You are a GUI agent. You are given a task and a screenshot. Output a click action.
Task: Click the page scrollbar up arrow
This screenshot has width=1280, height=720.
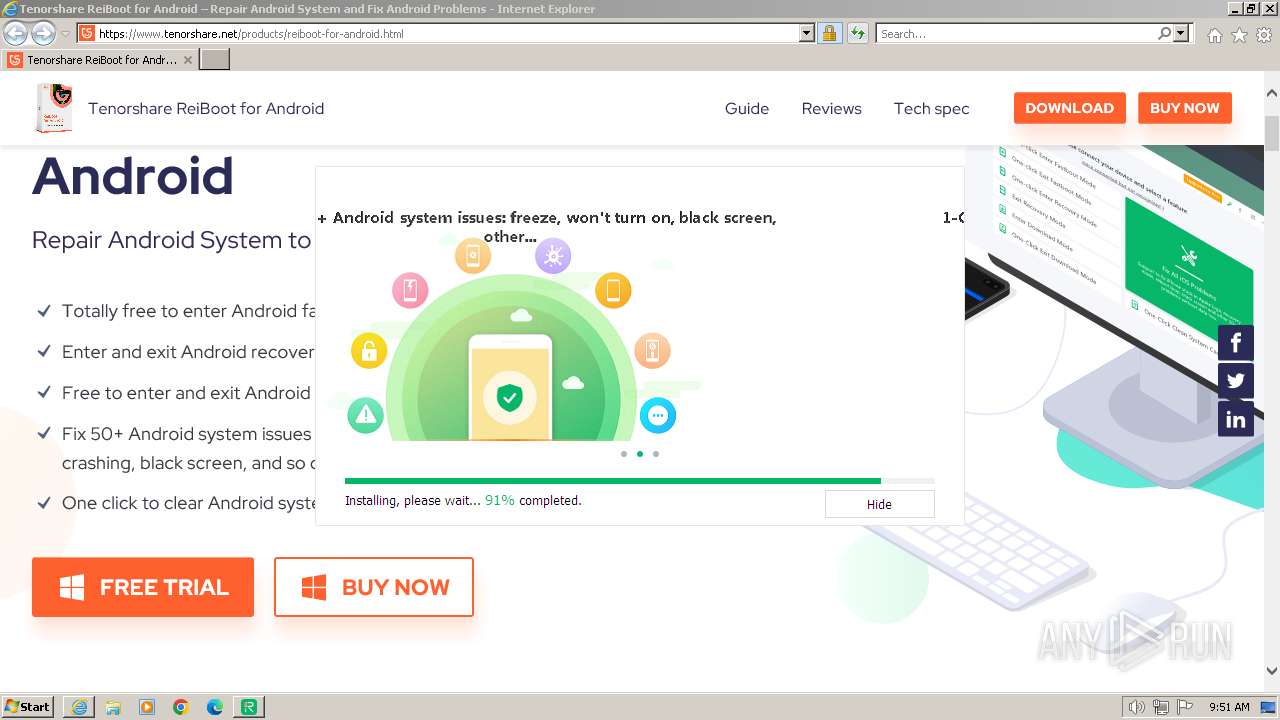(1272, 92)
